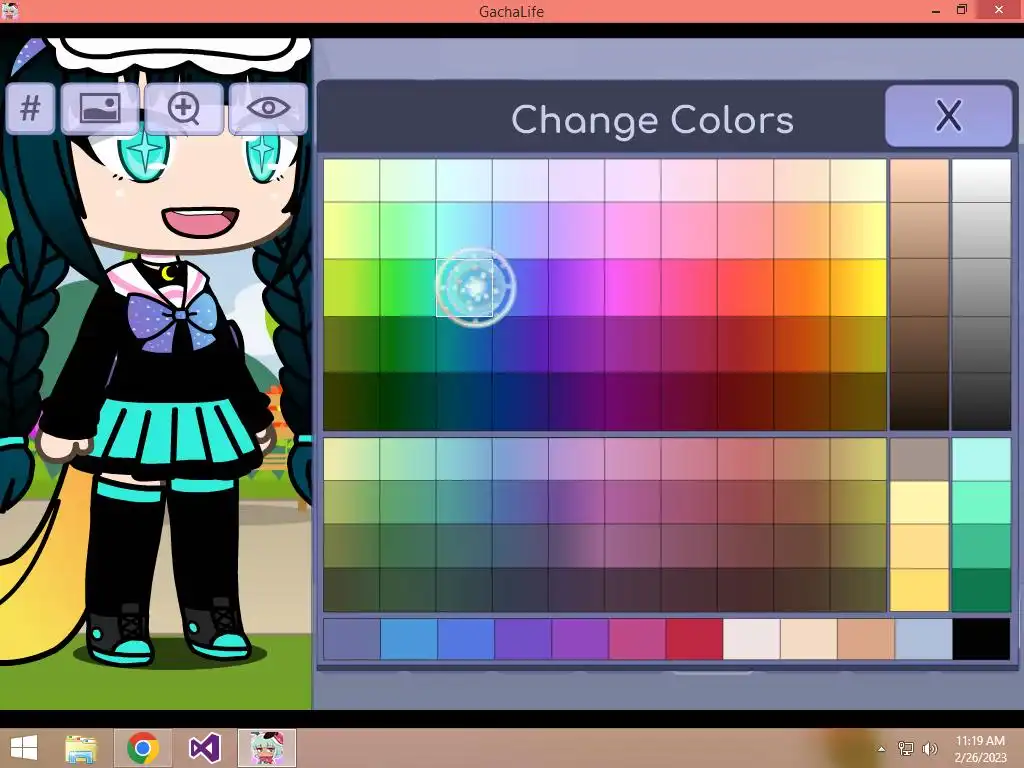Pick the deepest yellow swatch at the bottom of the yellow side column

(920, 590)
